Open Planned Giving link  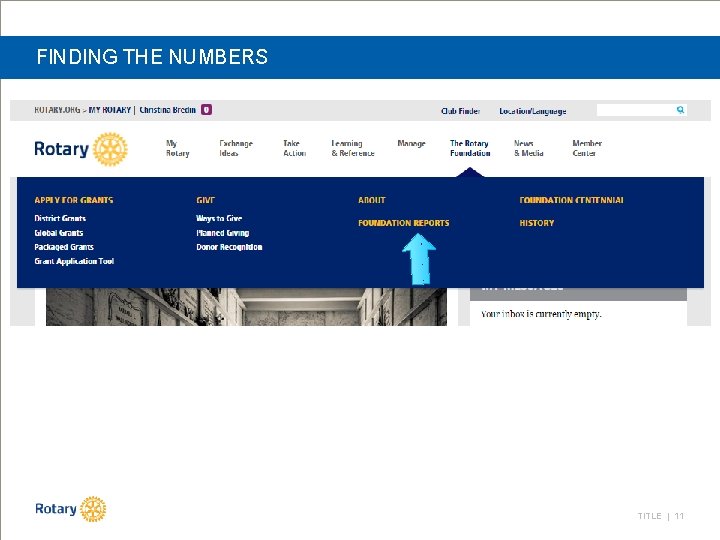click(x=223, y=233)
